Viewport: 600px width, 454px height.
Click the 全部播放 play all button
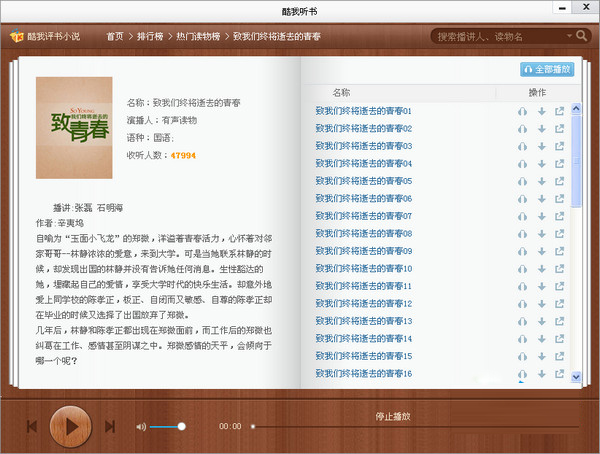547,70
